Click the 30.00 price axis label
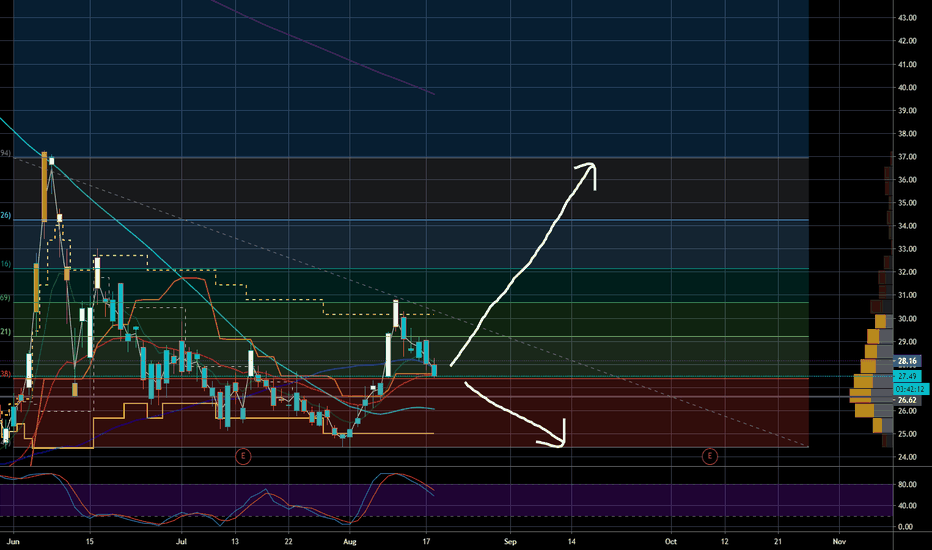932x550 pixels. pyautogui.click(x=907, y=319)
